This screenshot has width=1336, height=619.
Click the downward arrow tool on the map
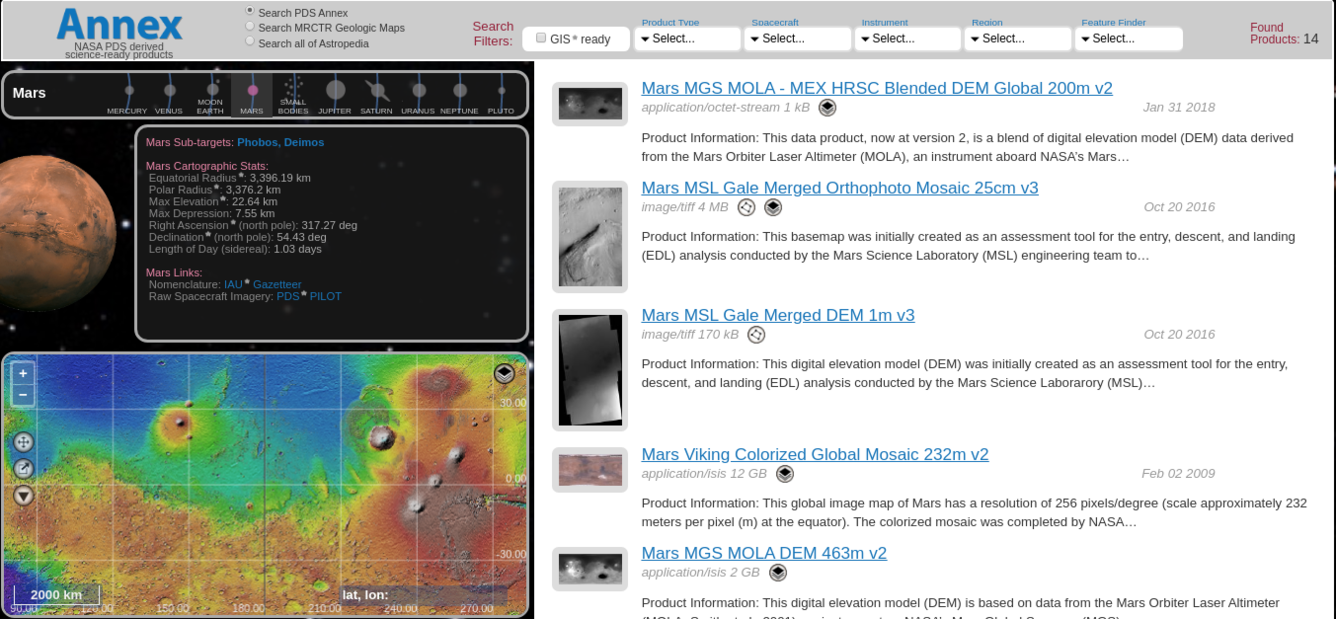point(23,495)
